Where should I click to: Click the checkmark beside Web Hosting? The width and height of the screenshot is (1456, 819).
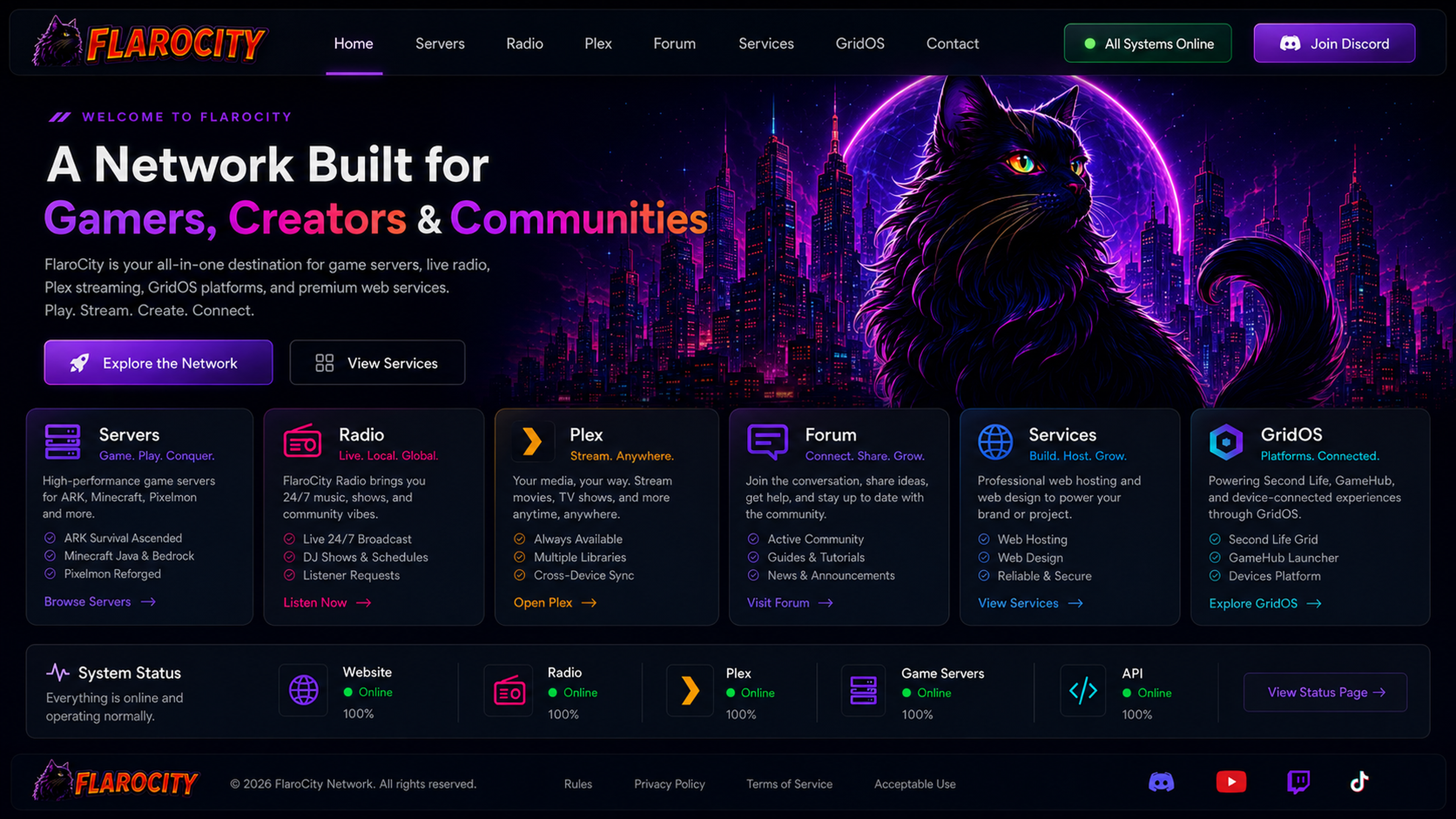point(984,539)
